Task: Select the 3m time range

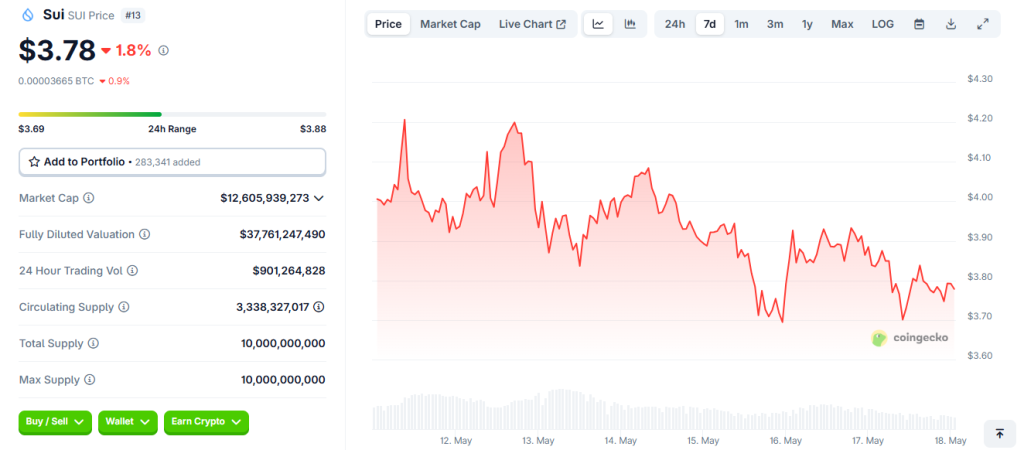Action: pyautogui.click(x=775, y=24)
